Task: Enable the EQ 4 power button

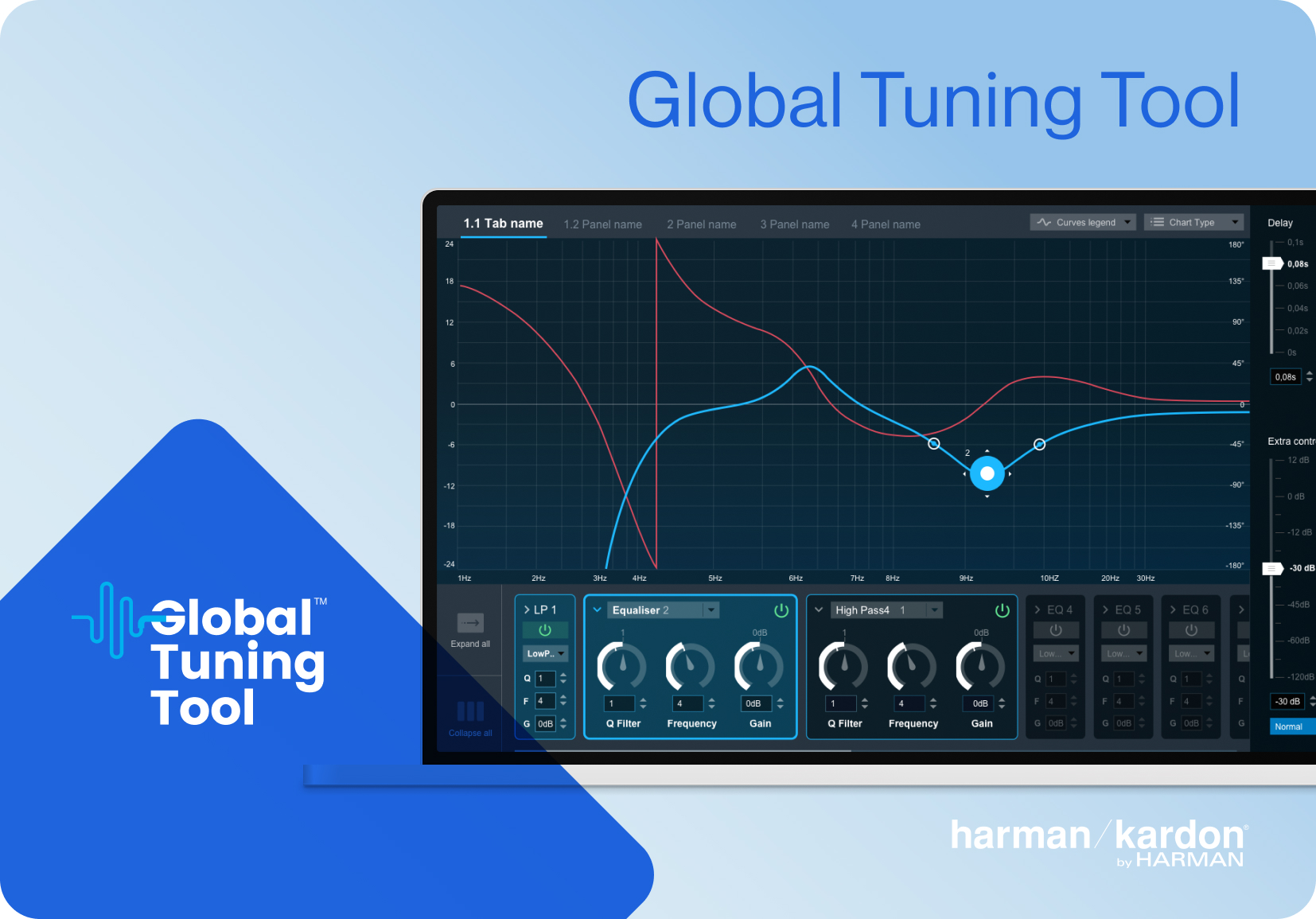Action: (x=1056, y=630)
